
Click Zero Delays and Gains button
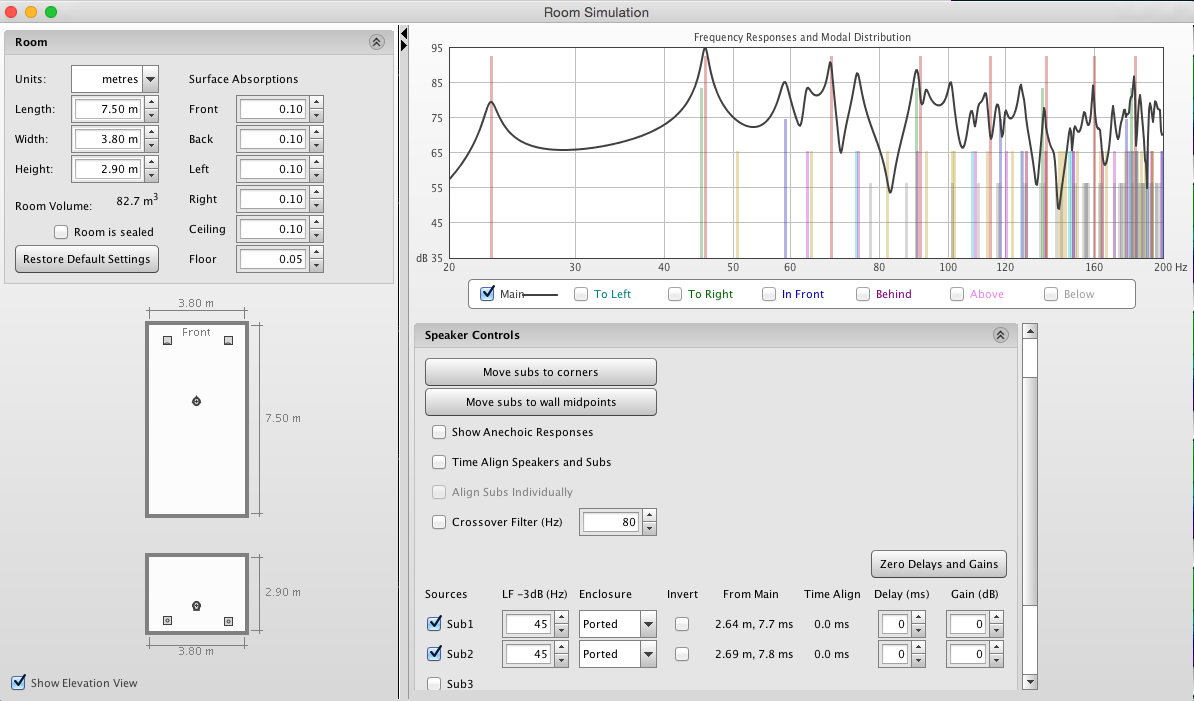click(x=938, y=564)
